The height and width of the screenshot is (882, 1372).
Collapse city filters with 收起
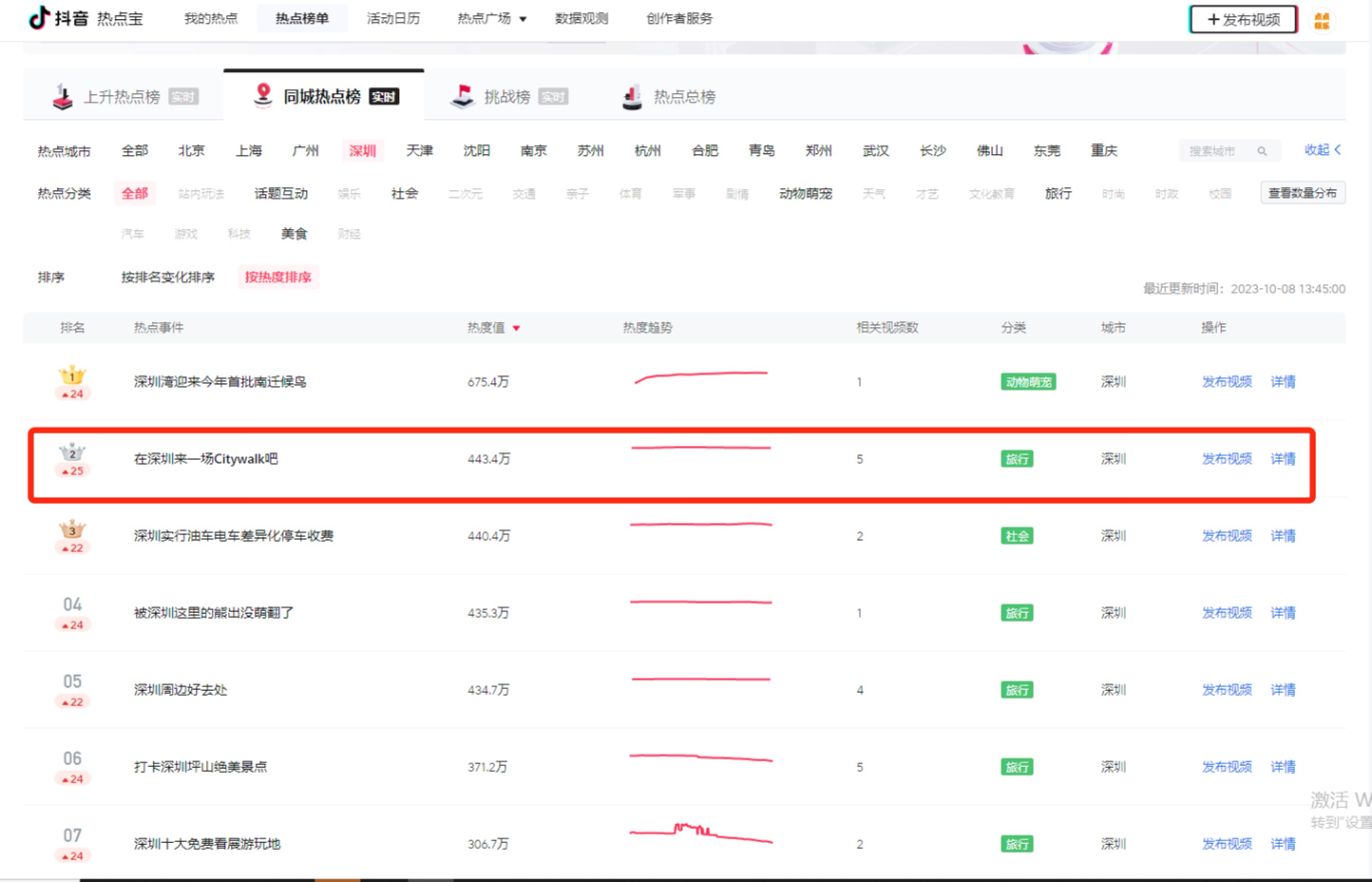[x=1322, y=150]
